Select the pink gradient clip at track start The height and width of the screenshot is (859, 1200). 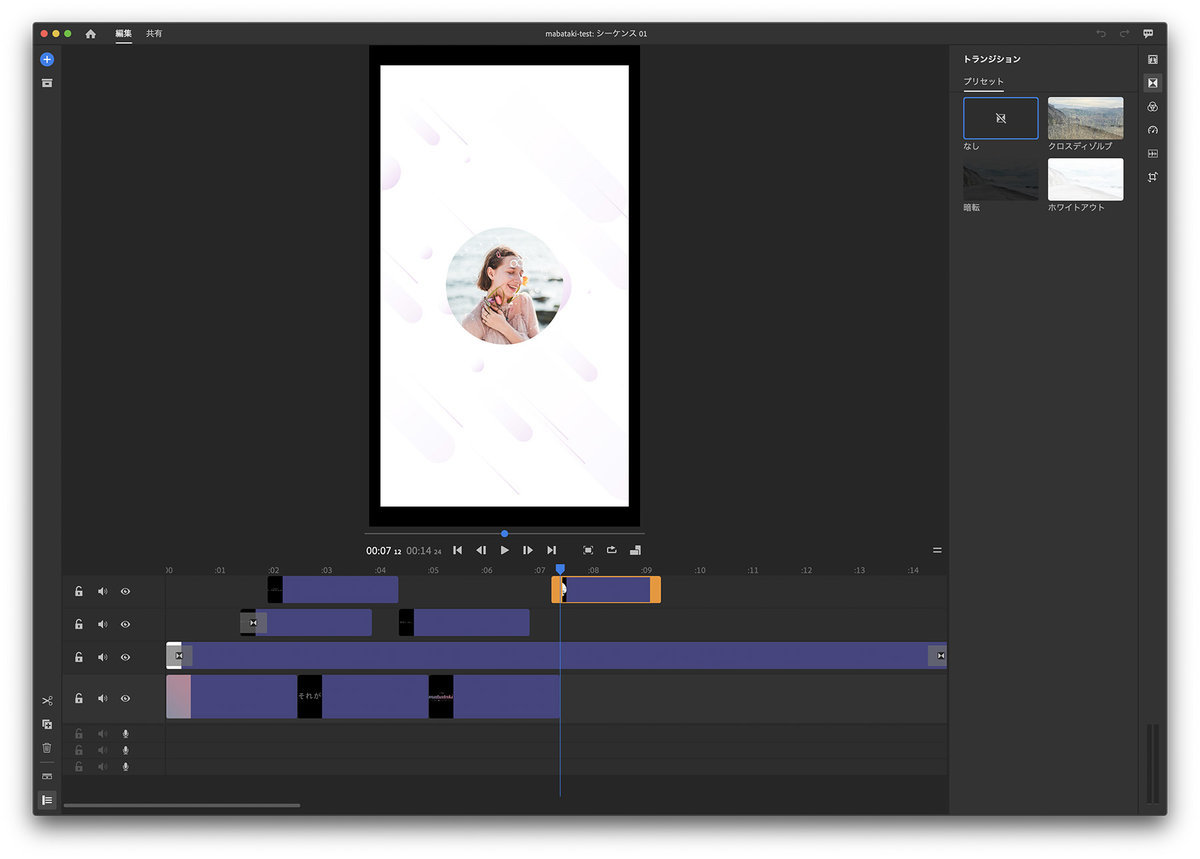(x=178, y=696)
